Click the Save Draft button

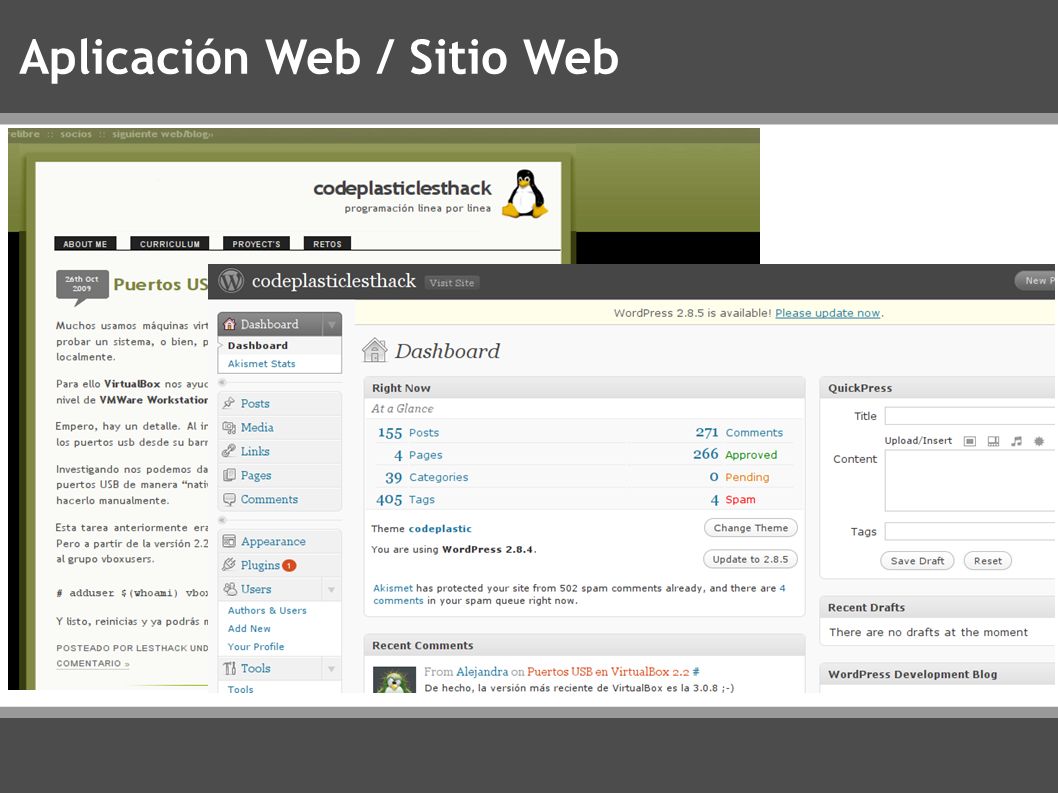pos(918,561)
